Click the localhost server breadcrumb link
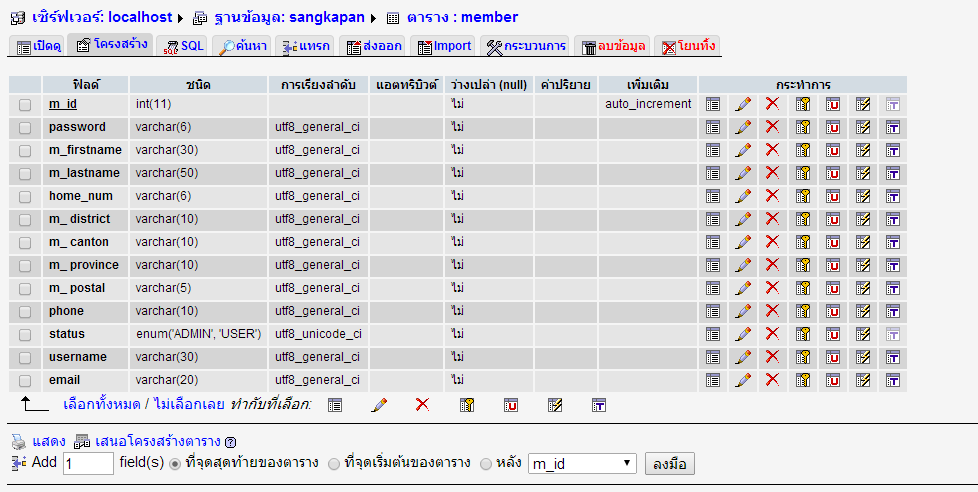The image size is (978, 492). [102, 17]
